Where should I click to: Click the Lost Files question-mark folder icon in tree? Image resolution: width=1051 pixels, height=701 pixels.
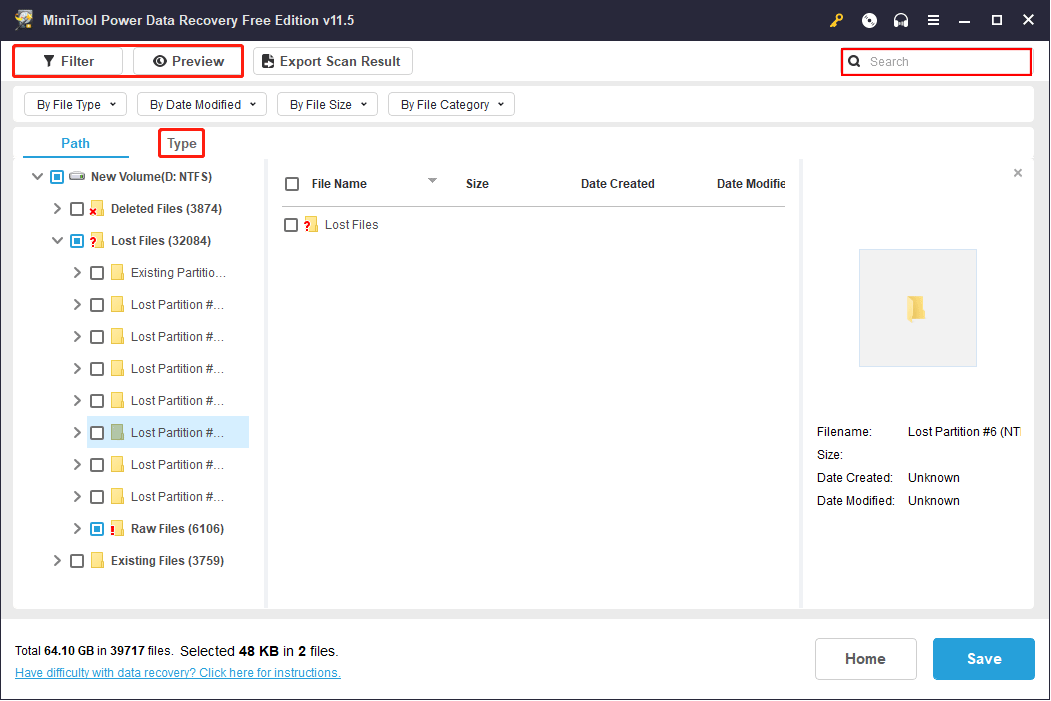pos(97,241)
